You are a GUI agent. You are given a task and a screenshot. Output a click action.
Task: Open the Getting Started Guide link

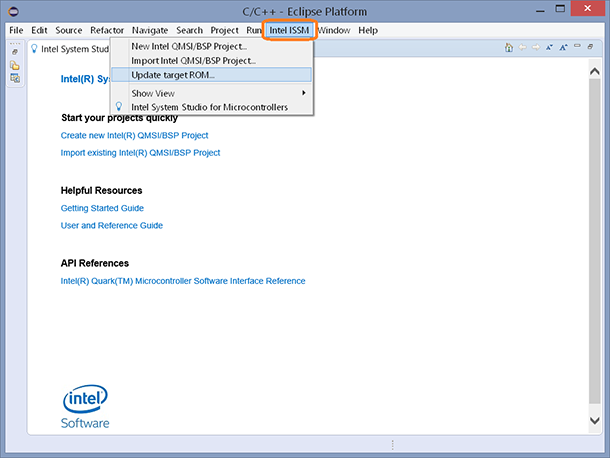click(102, 208)
